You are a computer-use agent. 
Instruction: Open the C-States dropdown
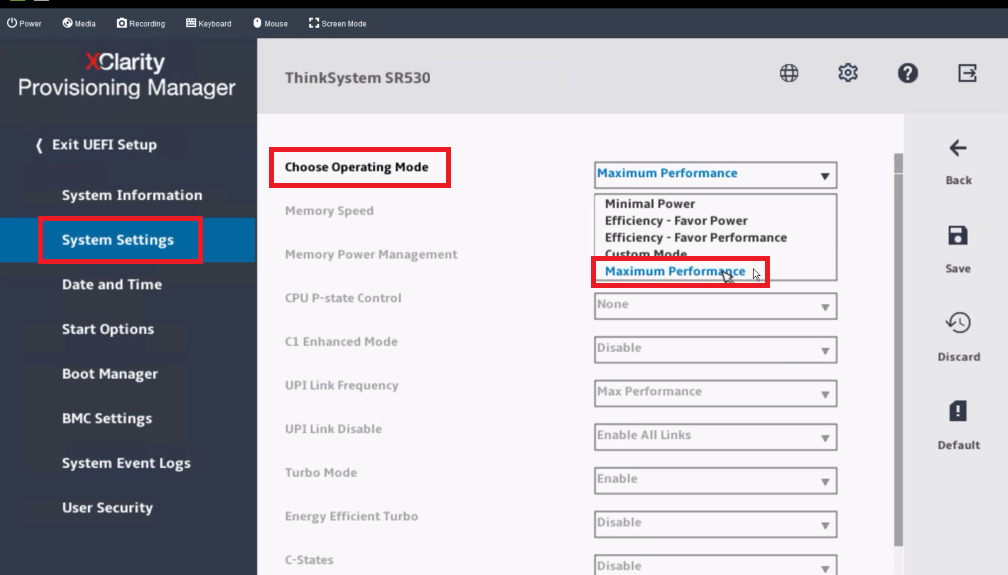(x=716, y=565)
